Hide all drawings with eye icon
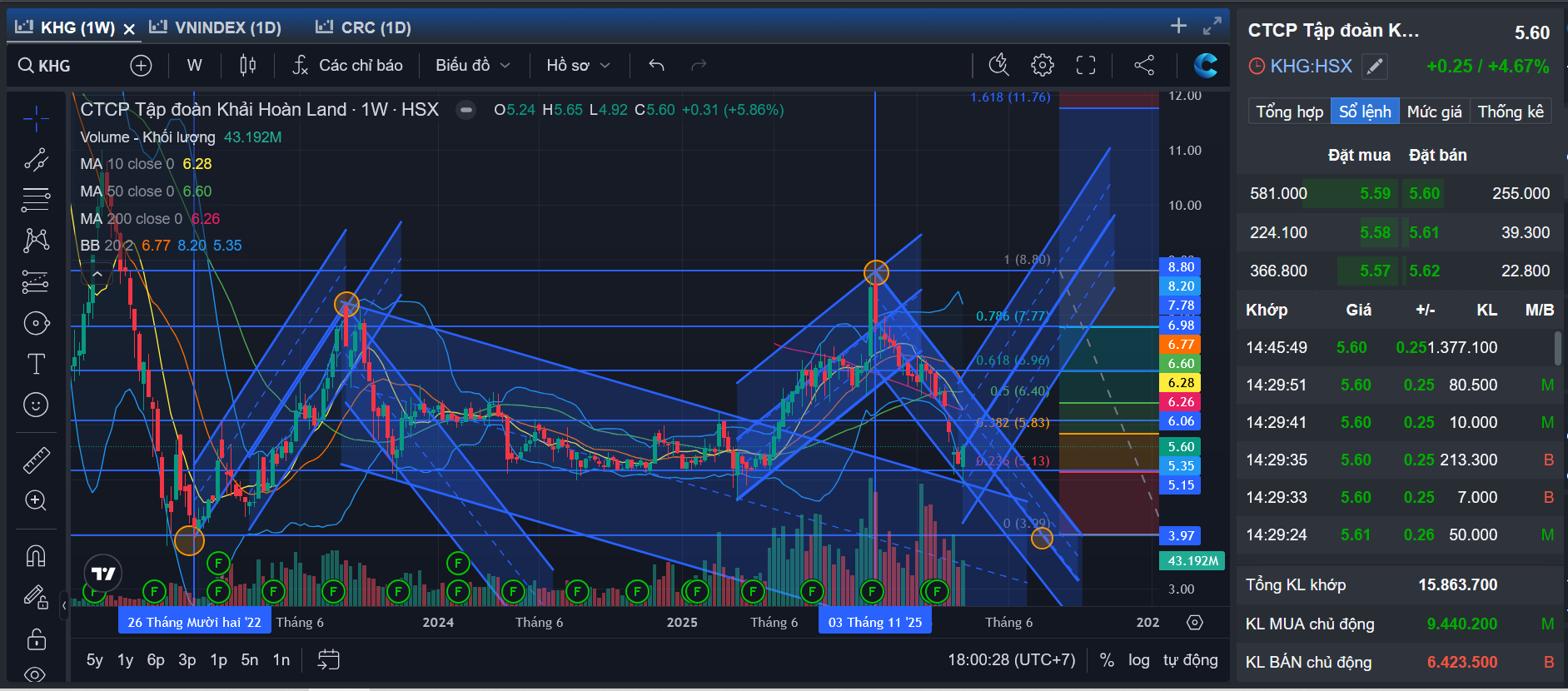The width and height of the screenshot is (1568, 691). point(36,674)
